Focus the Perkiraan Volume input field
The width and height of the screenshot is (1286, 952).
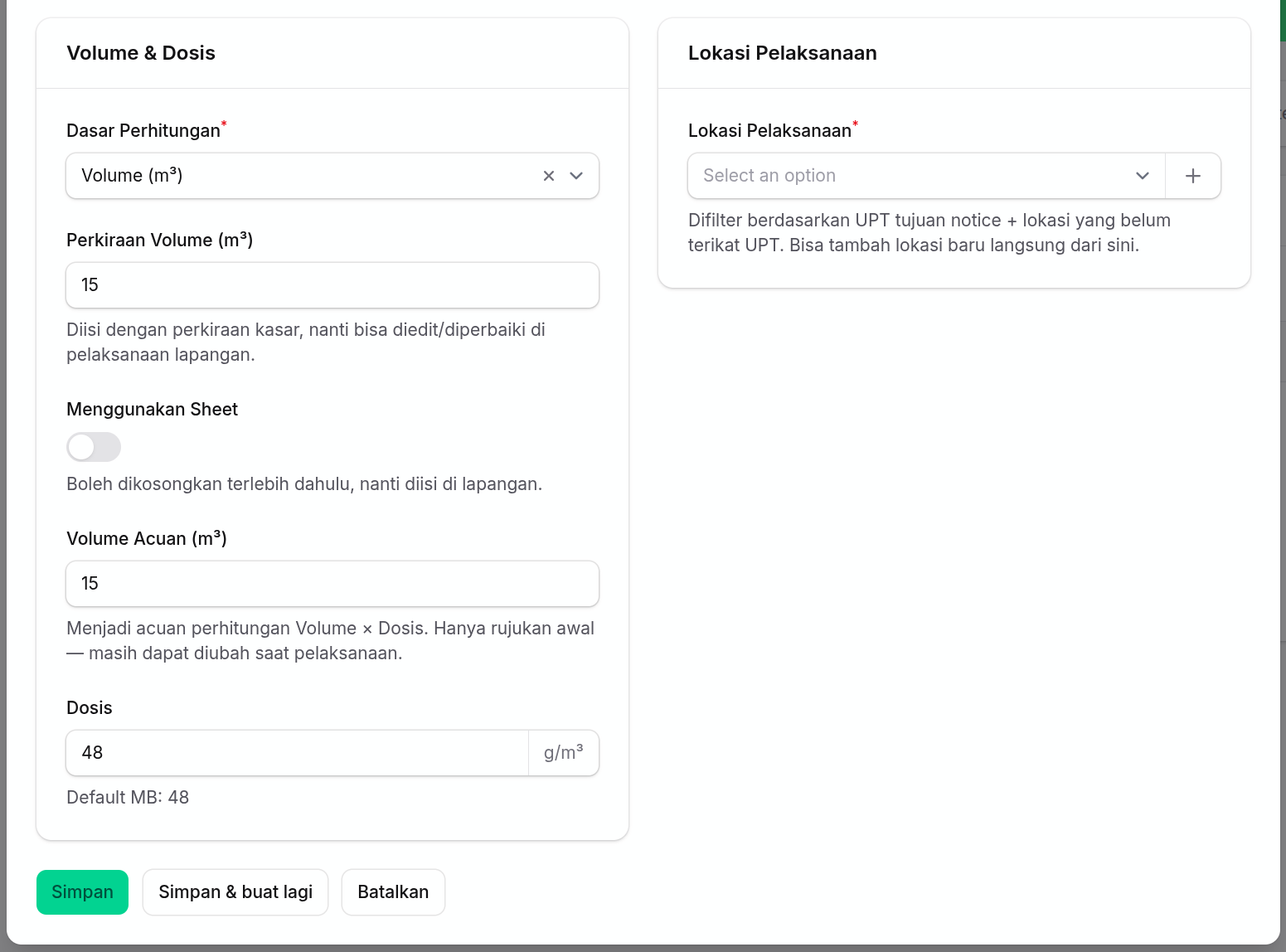click(x=332, y=285)
